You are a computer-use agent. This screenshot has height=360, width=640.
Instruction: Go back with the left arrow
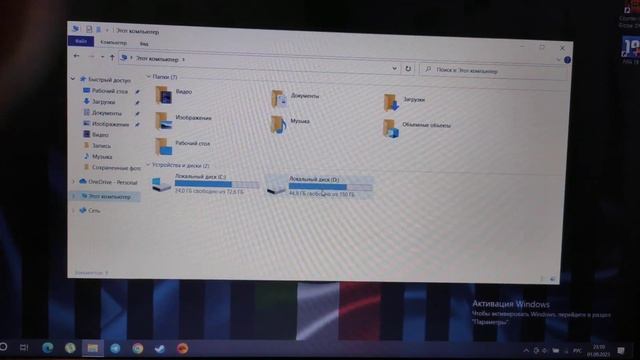76,56
